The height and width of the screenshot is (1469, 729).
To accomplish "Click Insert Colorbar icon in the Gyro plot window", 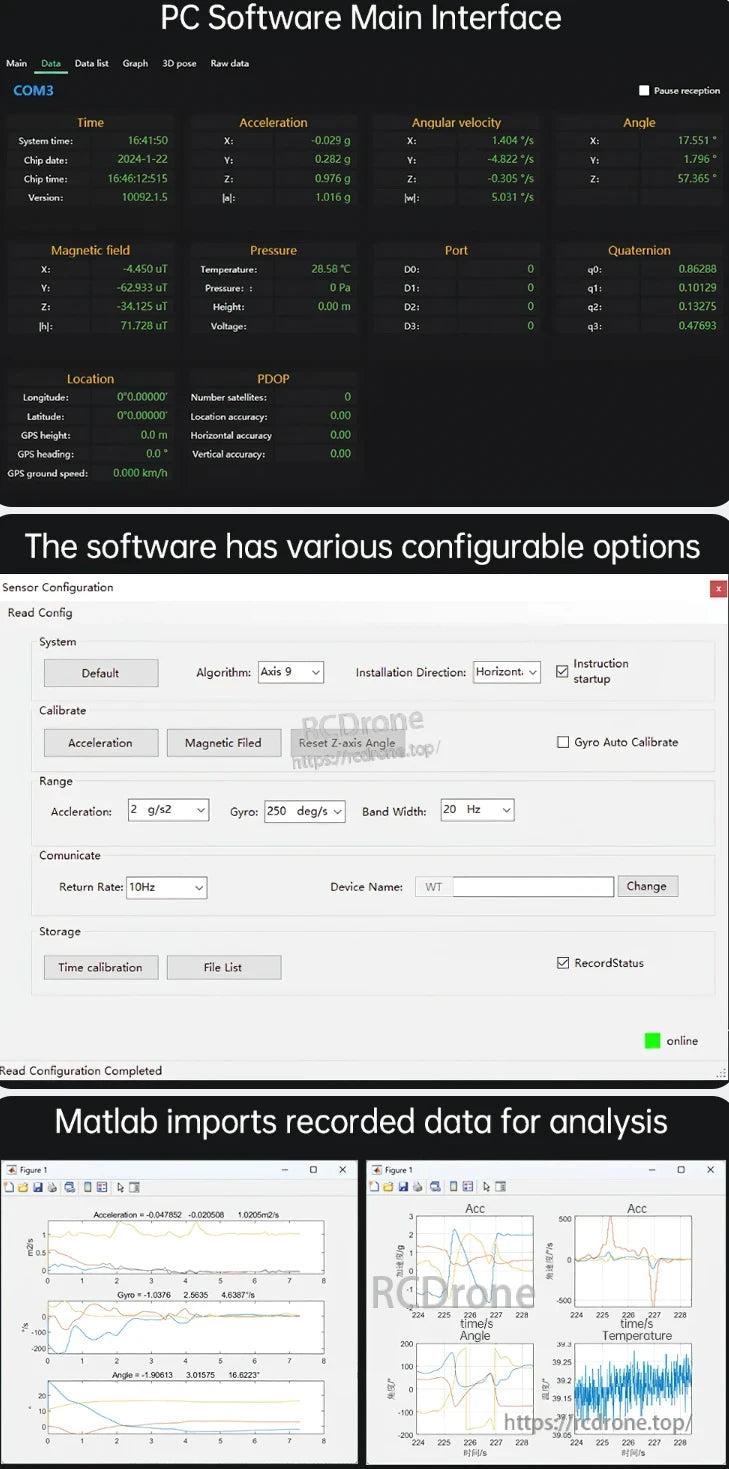I will pyautogui.click(x=88, y=1187).
